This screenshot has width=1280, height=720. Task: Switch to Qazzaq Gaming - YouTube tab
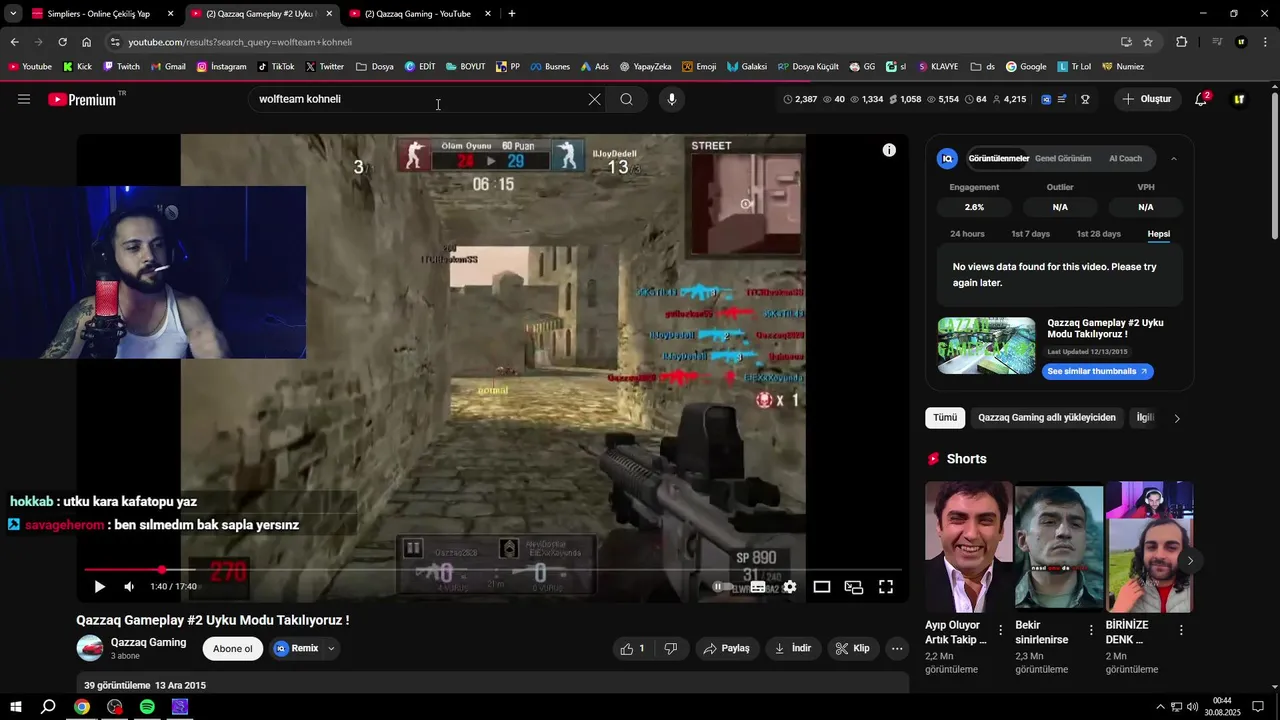pyautogui.click(x=420, y=14)
